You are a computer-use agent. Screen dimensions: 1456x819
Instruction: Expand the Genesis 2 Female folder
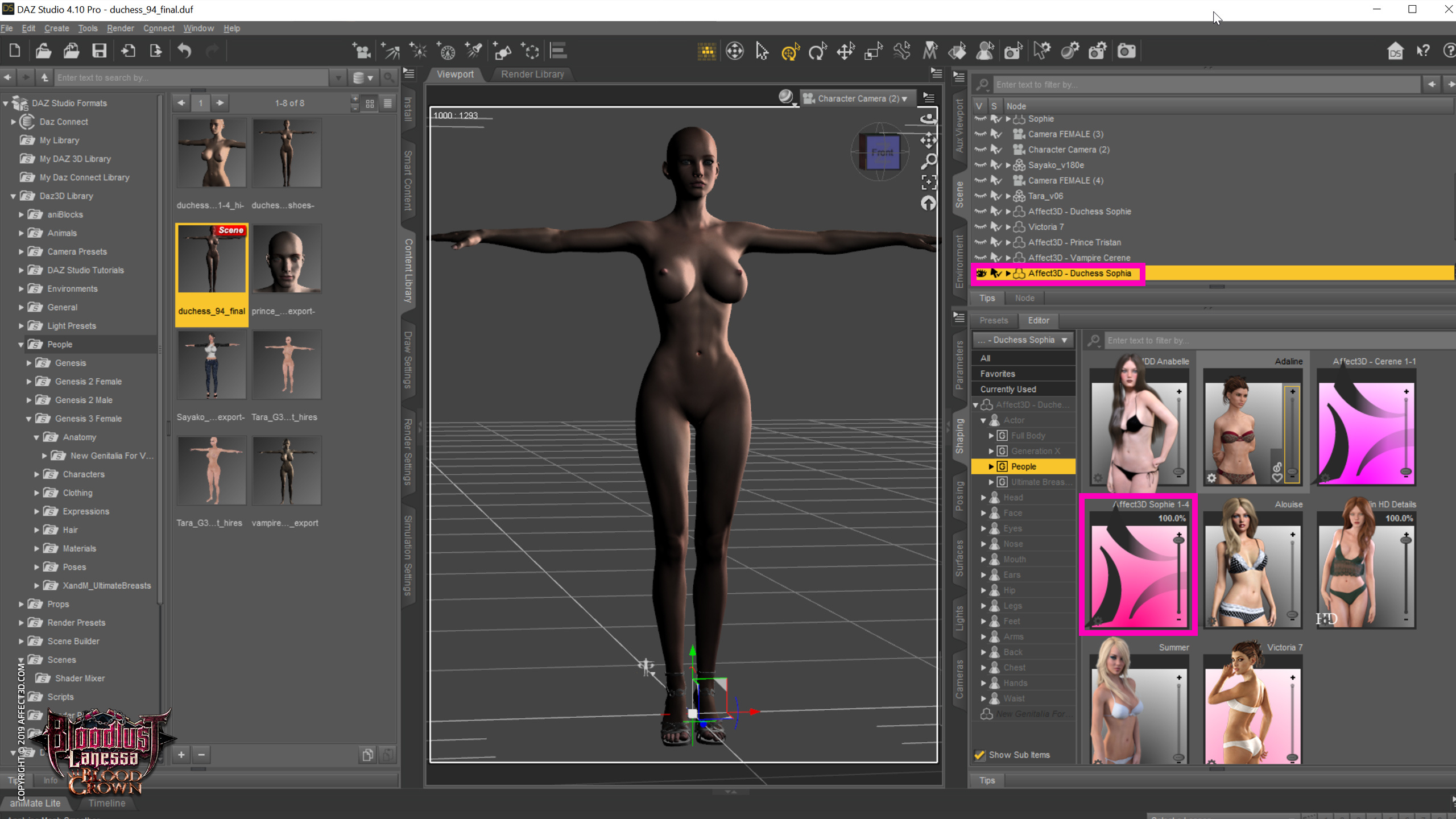coord(29,382)
